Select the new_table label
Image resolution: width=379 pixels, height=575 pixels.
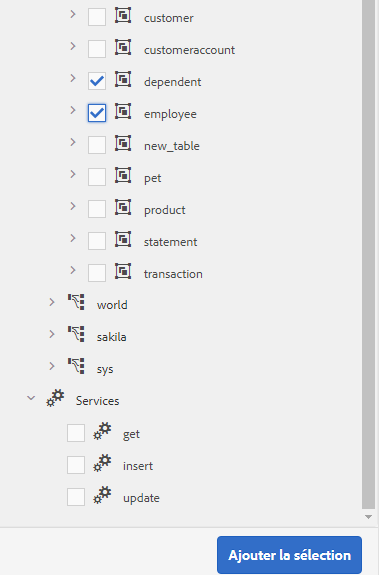click(172, 146)
